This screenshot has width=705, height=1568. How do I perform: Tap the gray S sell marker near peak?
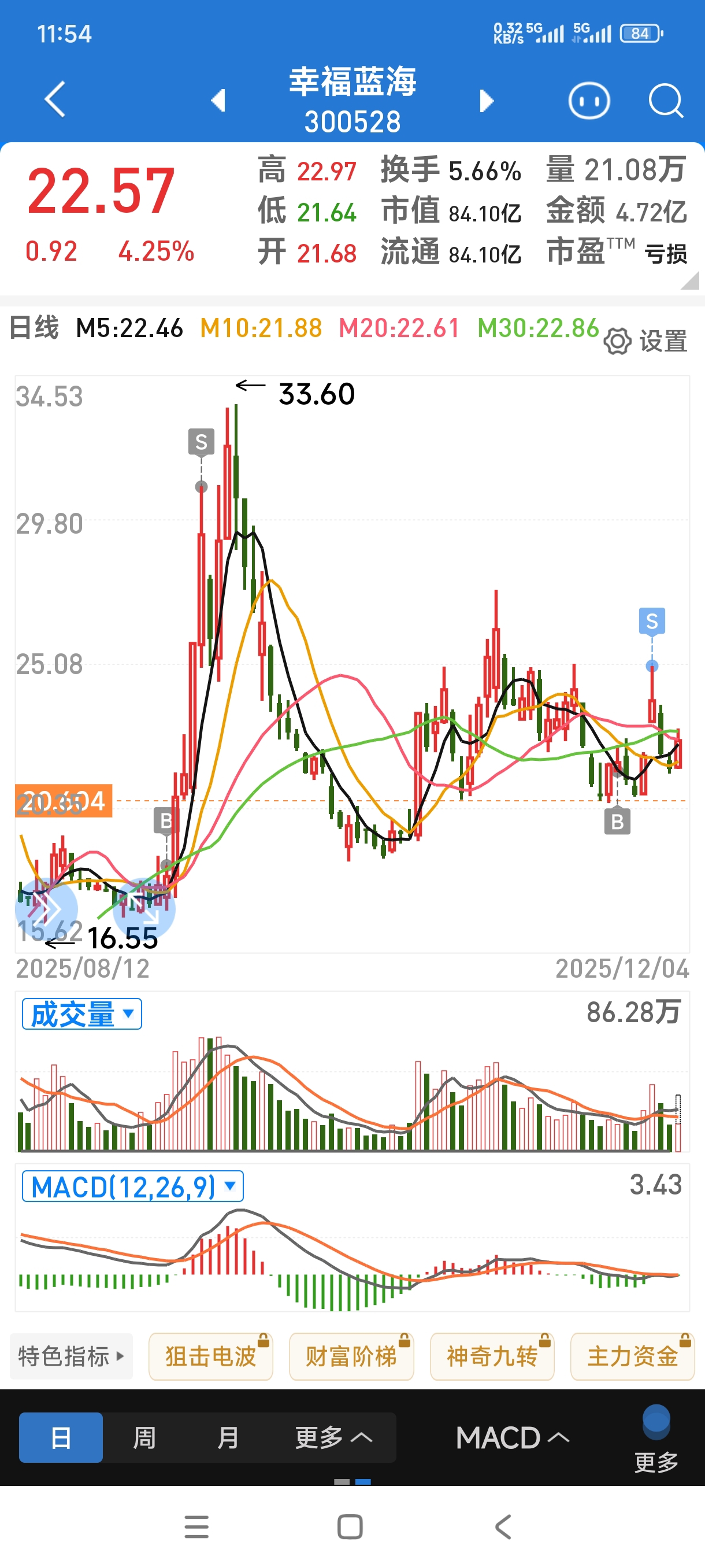201,442
